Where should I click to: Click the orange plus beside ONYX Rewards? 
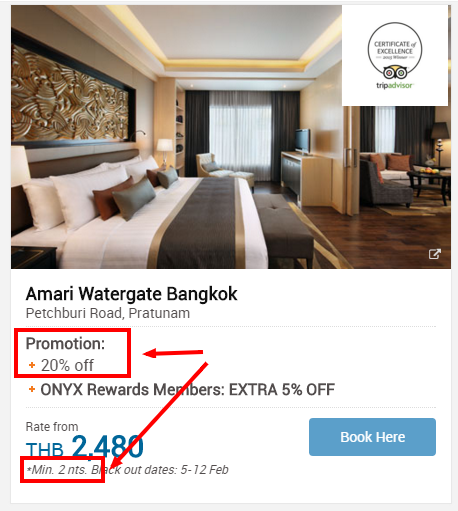coord(32,389)
